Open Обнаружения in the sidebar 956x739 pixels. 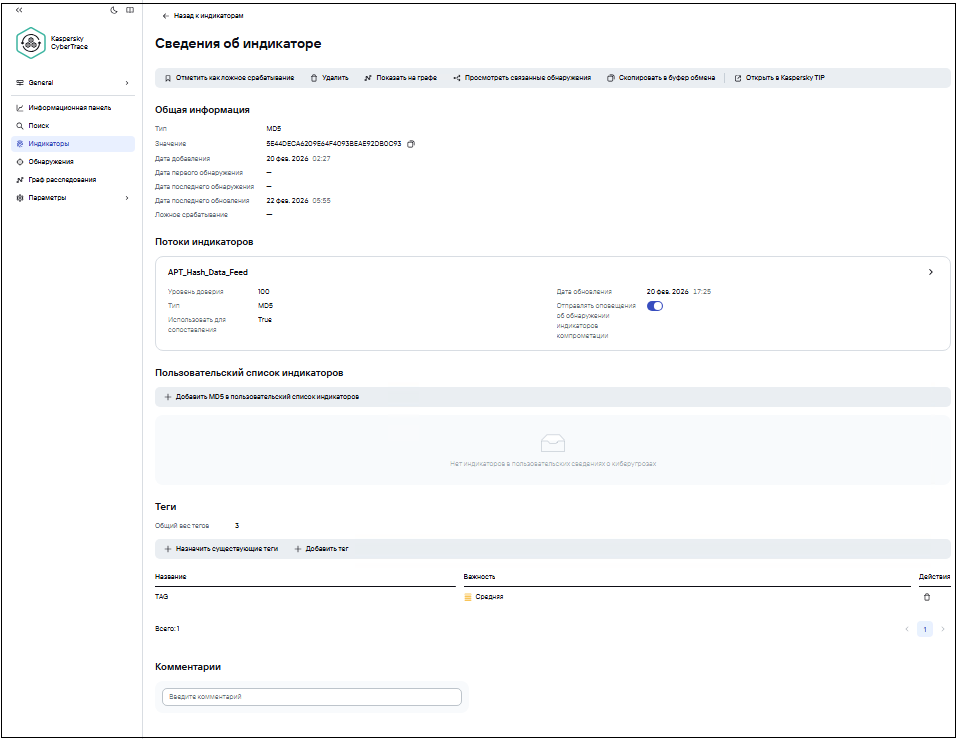click(x=73, y=162)
